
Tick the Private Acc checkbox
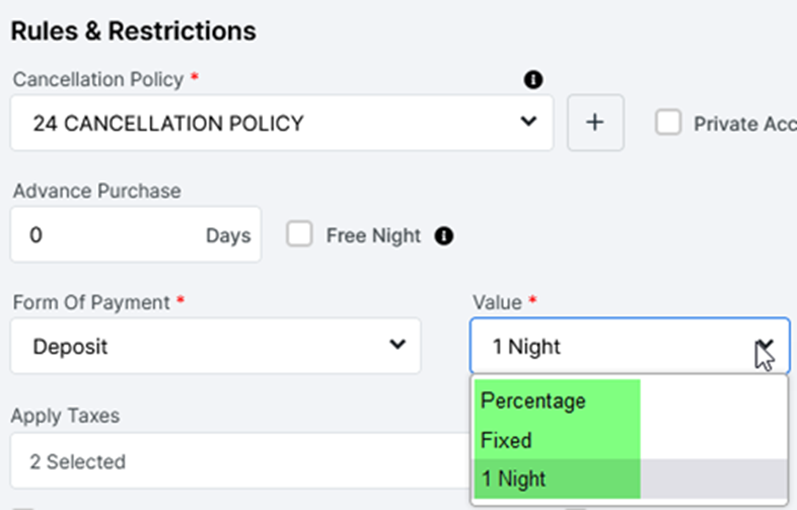point(668,123)
